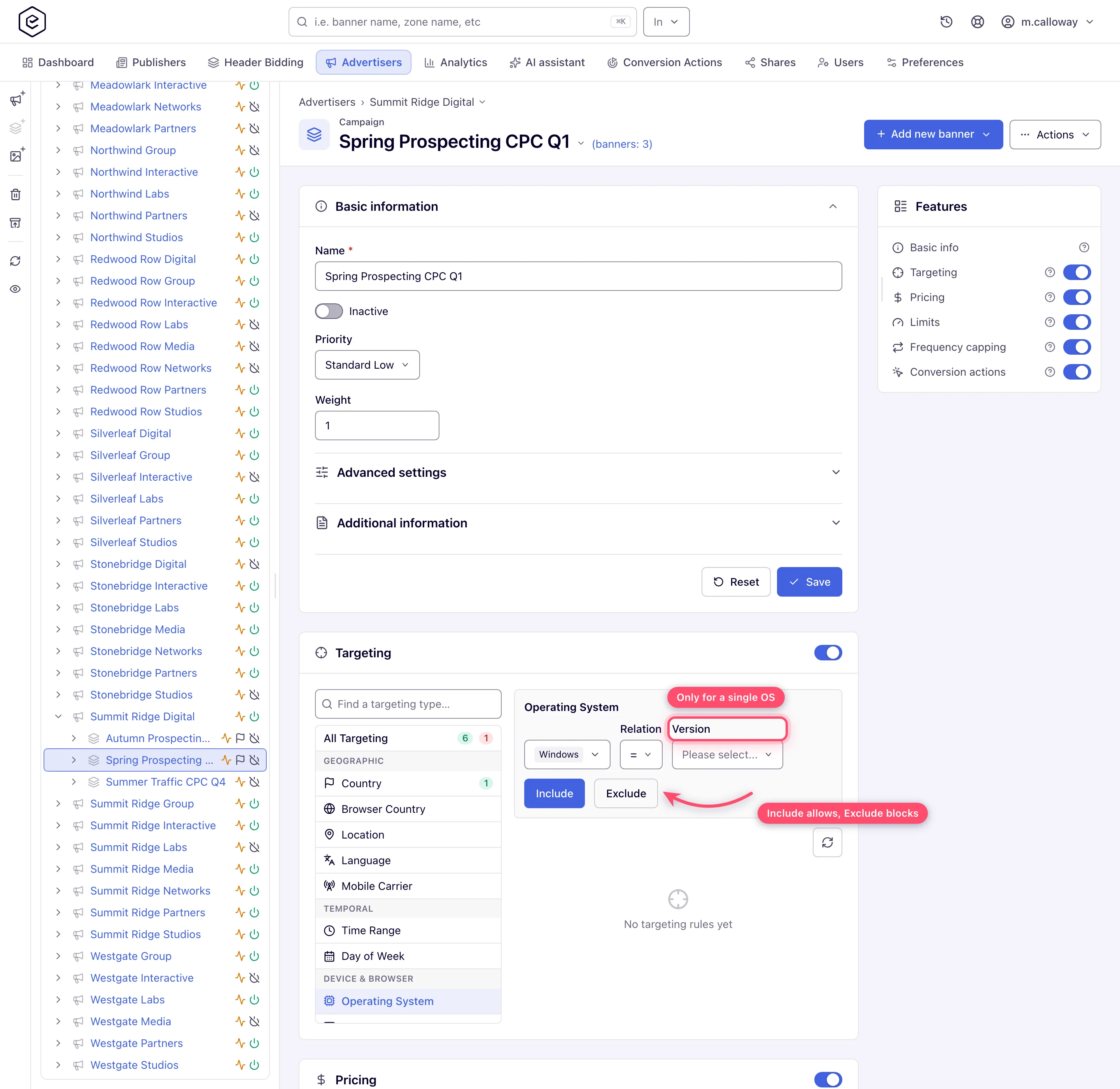
Task: Click the Targeting help question mark icon
Action: point(1050,272)
